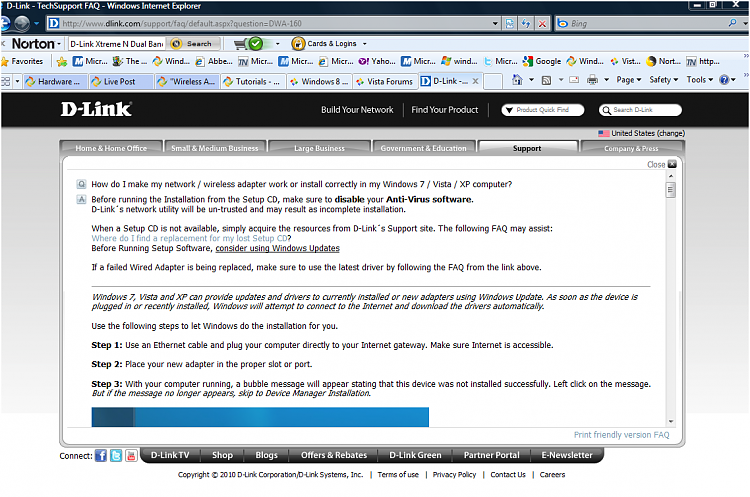
Task: Open lost Setup CD replacement FAQ link
Action: pos(189,238)
